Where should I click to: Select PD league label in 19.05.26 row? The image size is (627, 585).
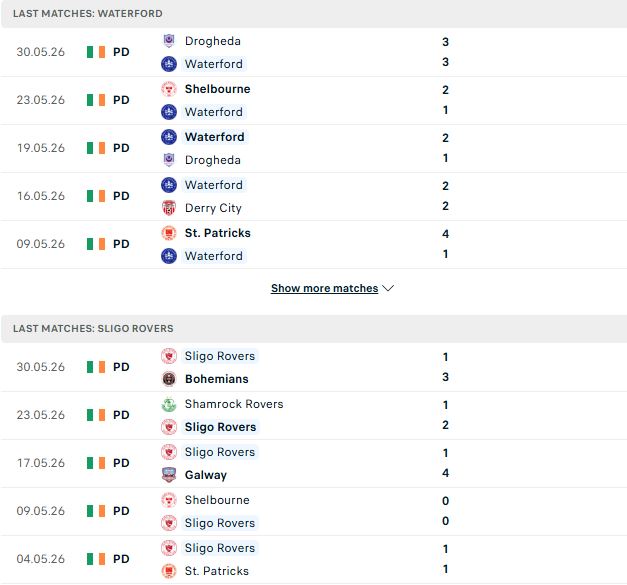tap(121, 148)
